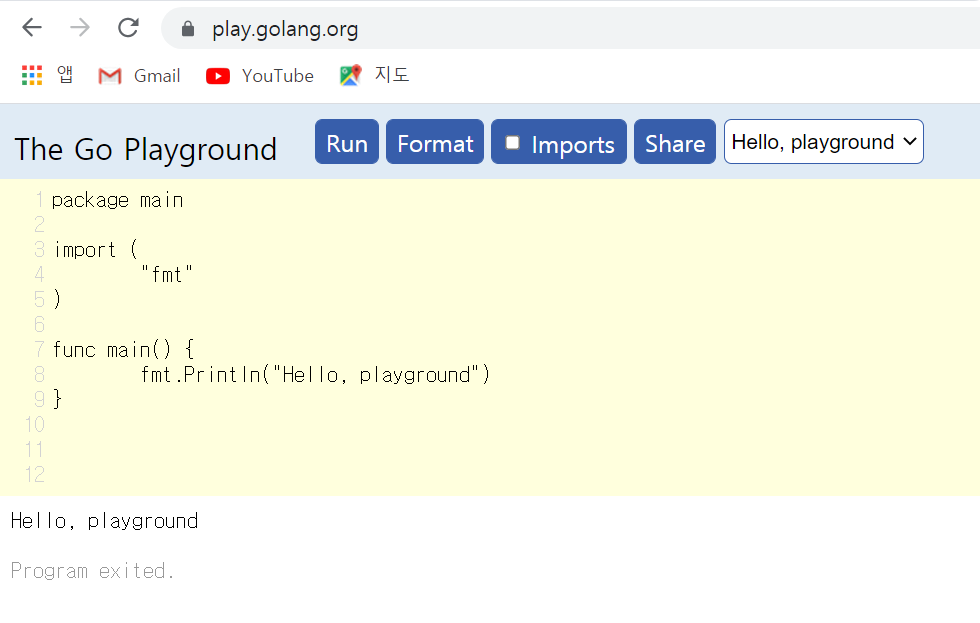The image size is (980, 623).
Task: Go back with the browser back arrow
Action: tap(32, 27)
